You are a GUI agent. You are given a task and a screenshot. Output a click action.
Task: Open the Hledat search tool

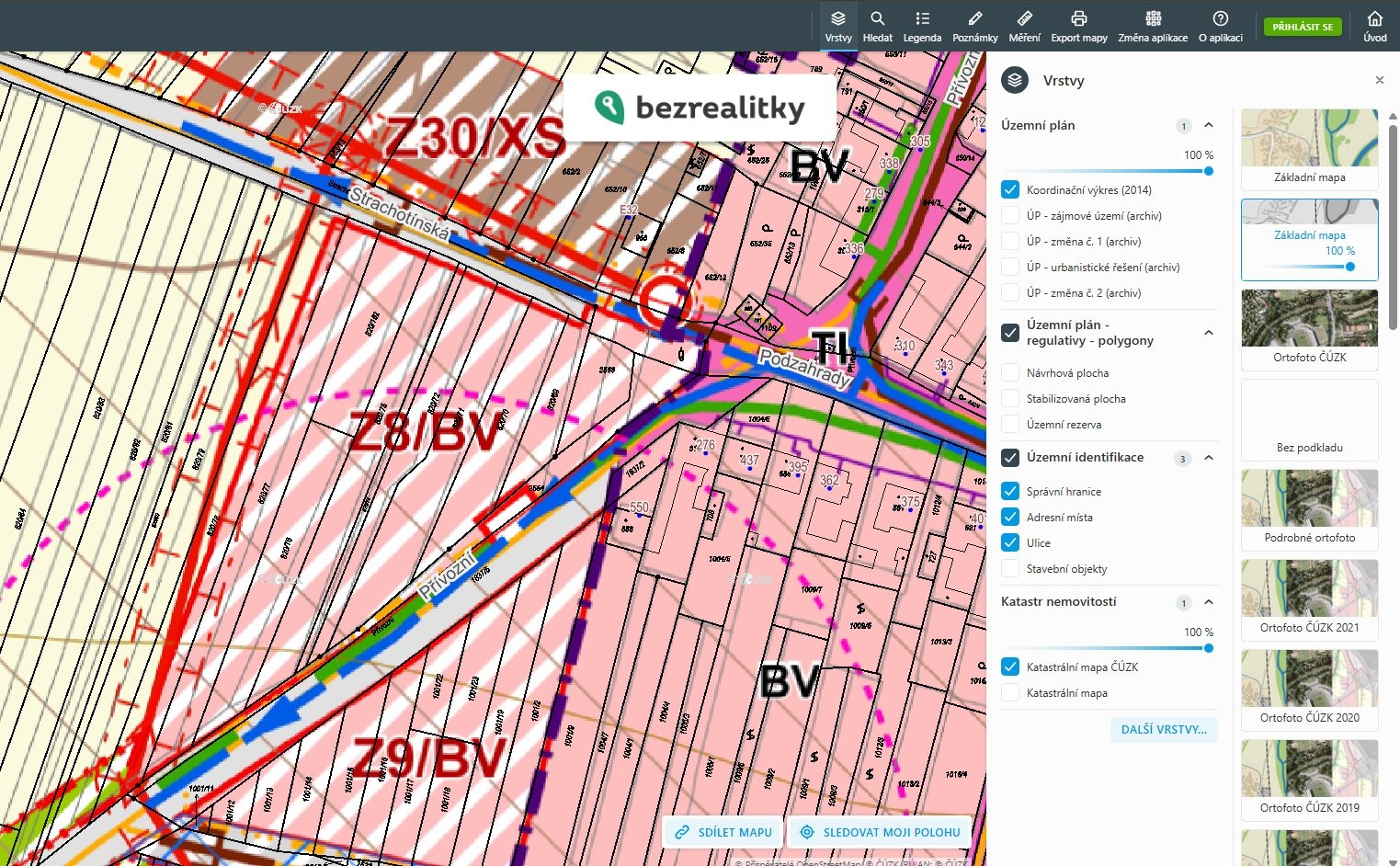click(877, 26)
